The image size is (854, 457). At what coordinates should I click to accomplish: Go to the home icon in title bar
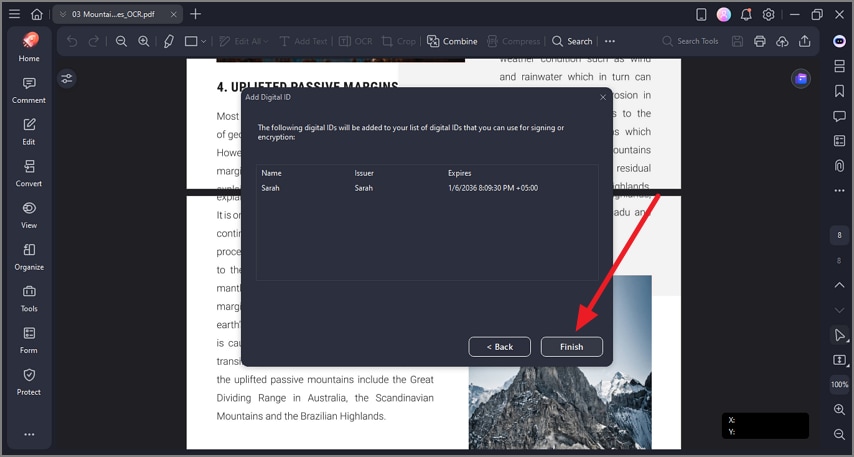(x=36, y=14)
